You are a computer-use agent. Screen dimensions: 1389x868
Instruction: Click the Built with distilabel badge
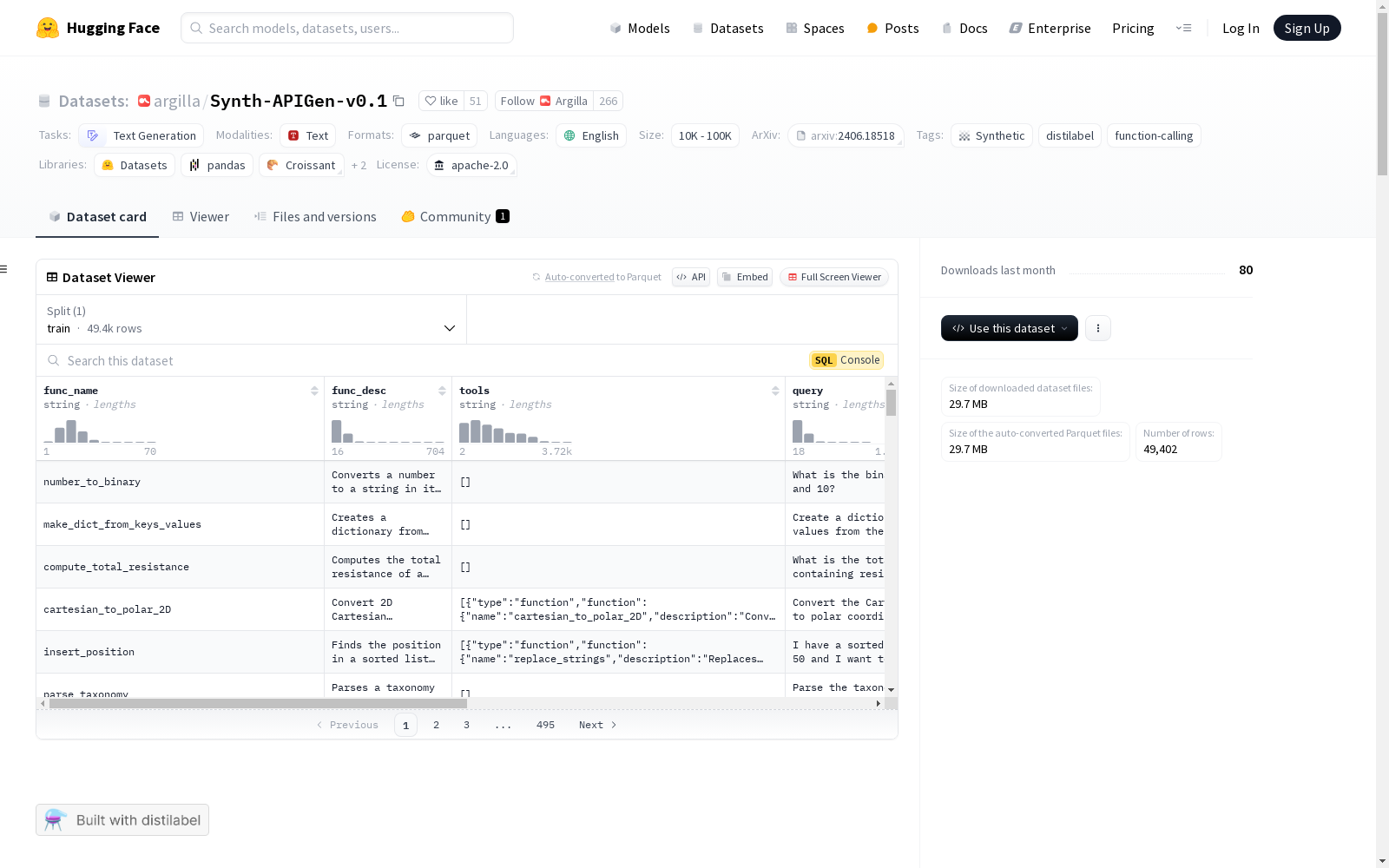coord(122,819)
